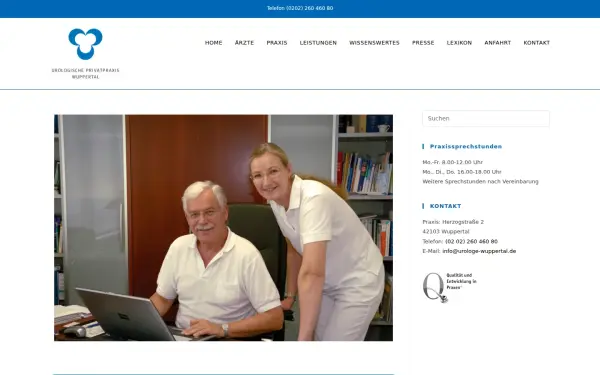Open the Qualität und Entwicklung in Praxen badge
This screenshot has width=600, height=375.
[x=450, y=287]
